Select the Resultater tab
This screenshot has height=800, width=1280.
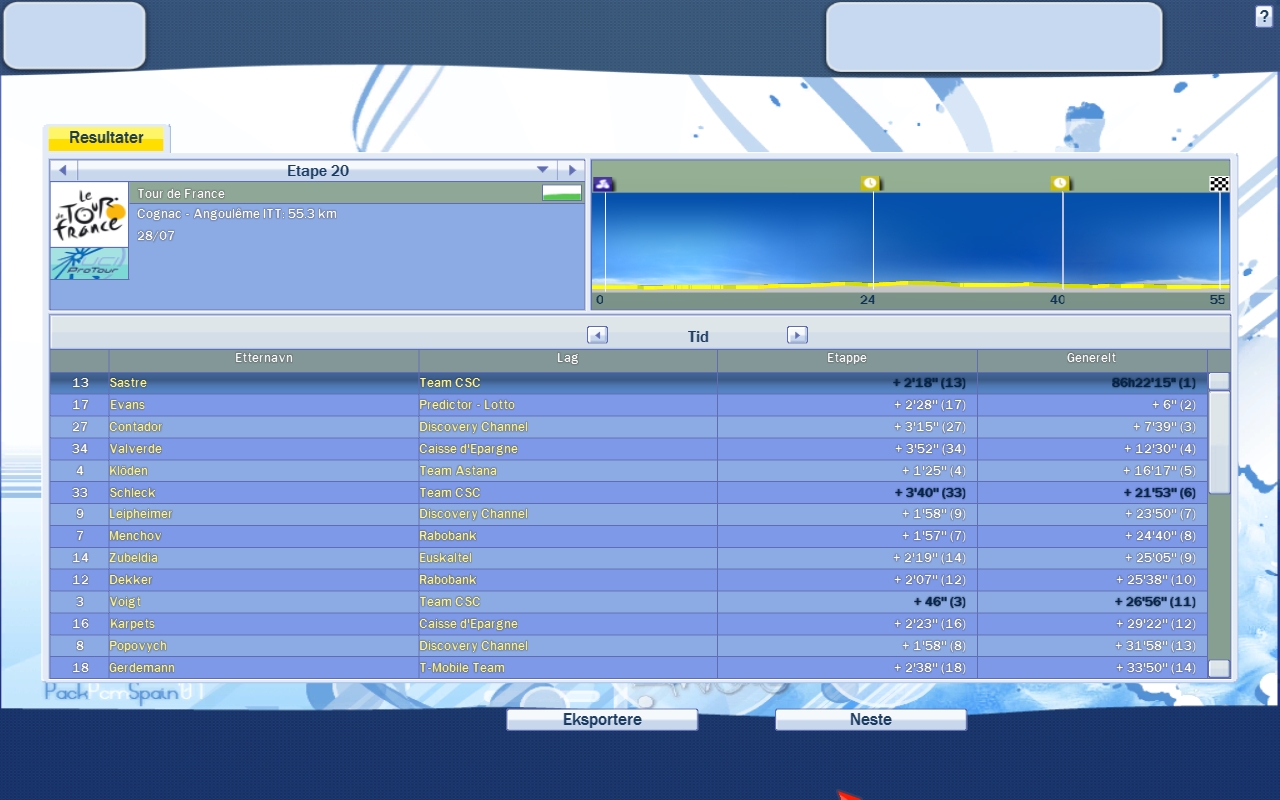point(106,138)
